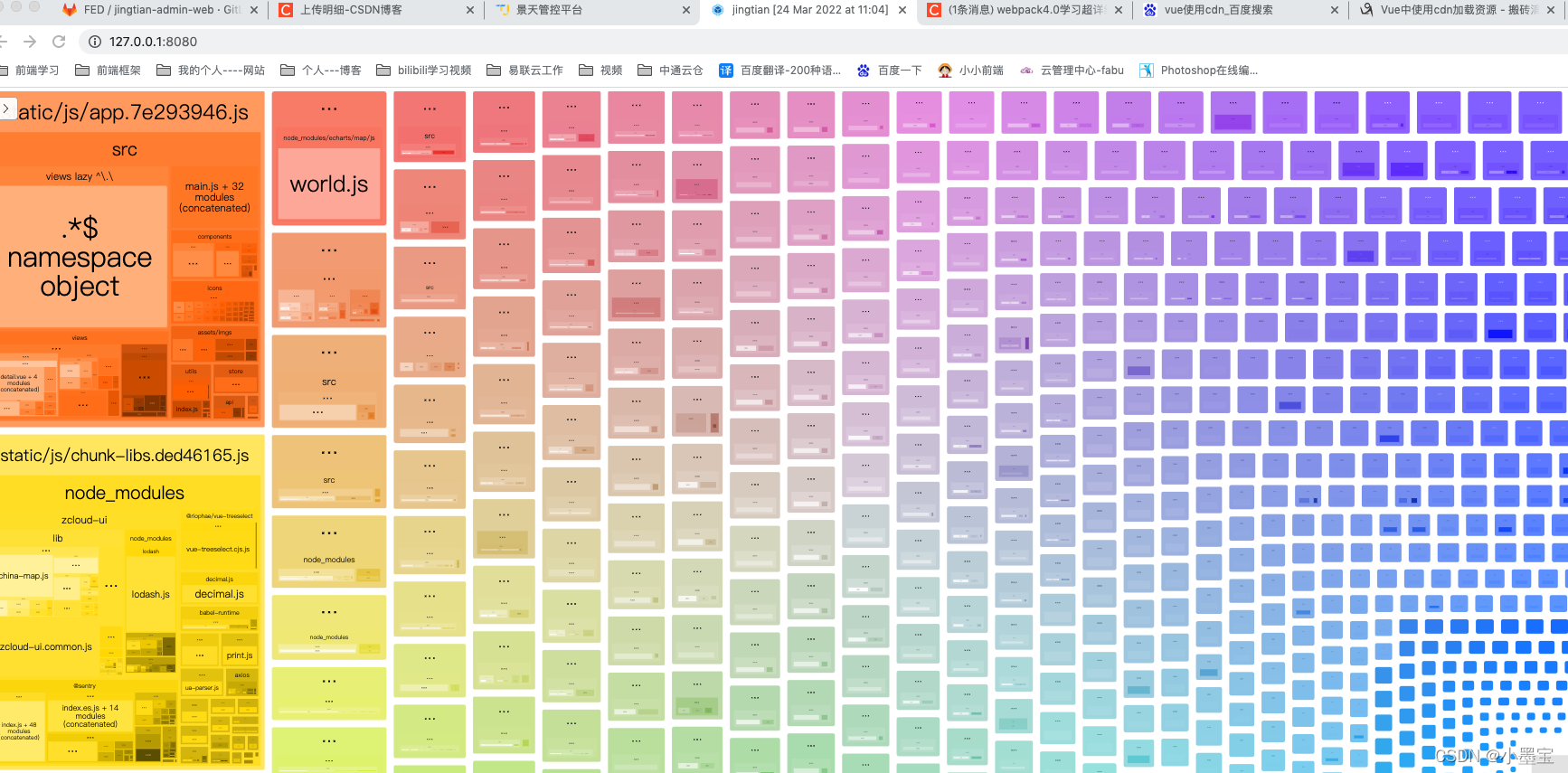Click CSDN favicon on 上传明细 tab
Screen dimensions: 1568x773
[x=286, y=10]
